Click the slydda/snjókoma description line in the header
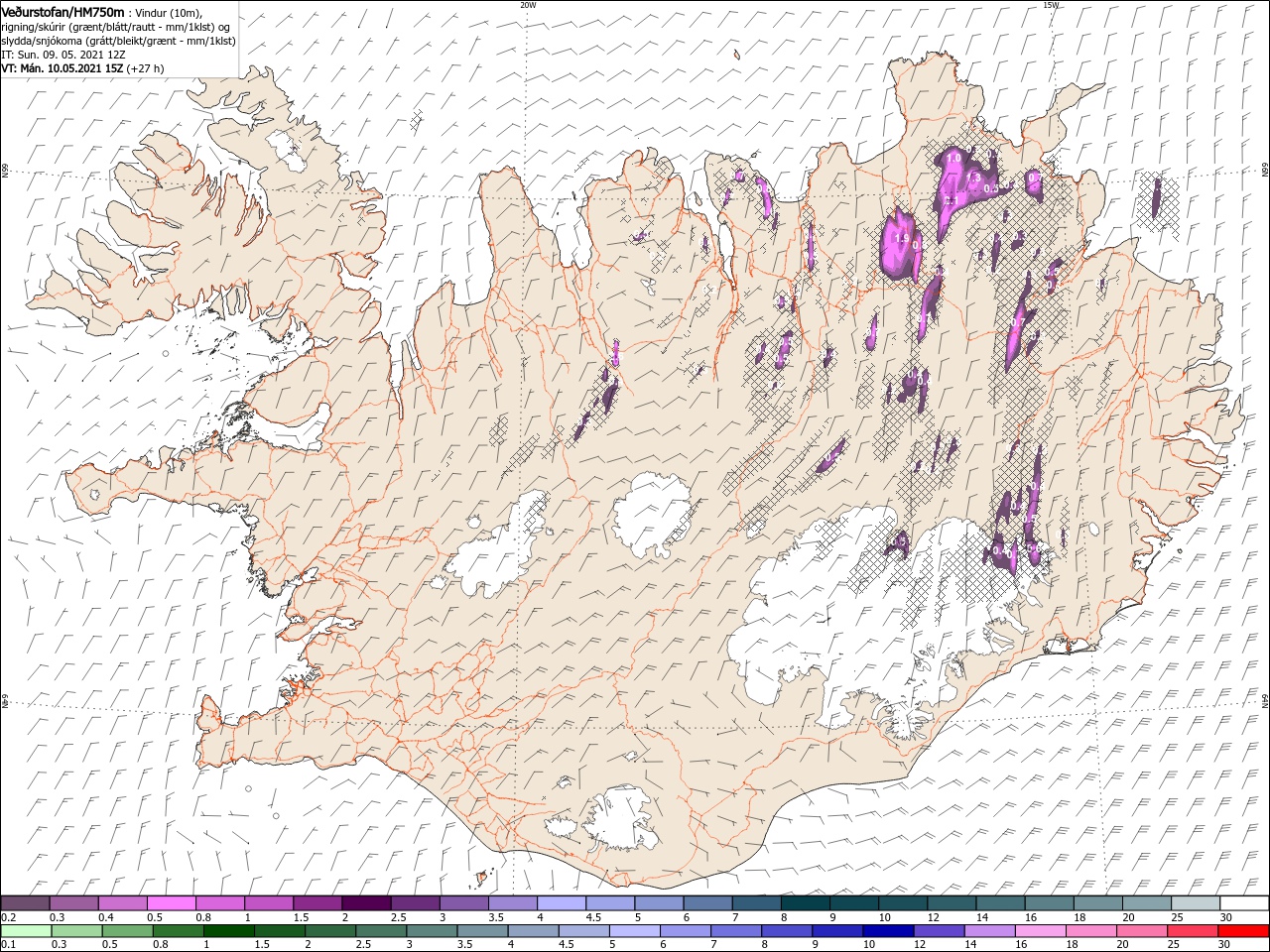The height and width of the screenshot is (952, 1270). pos(118,41)
